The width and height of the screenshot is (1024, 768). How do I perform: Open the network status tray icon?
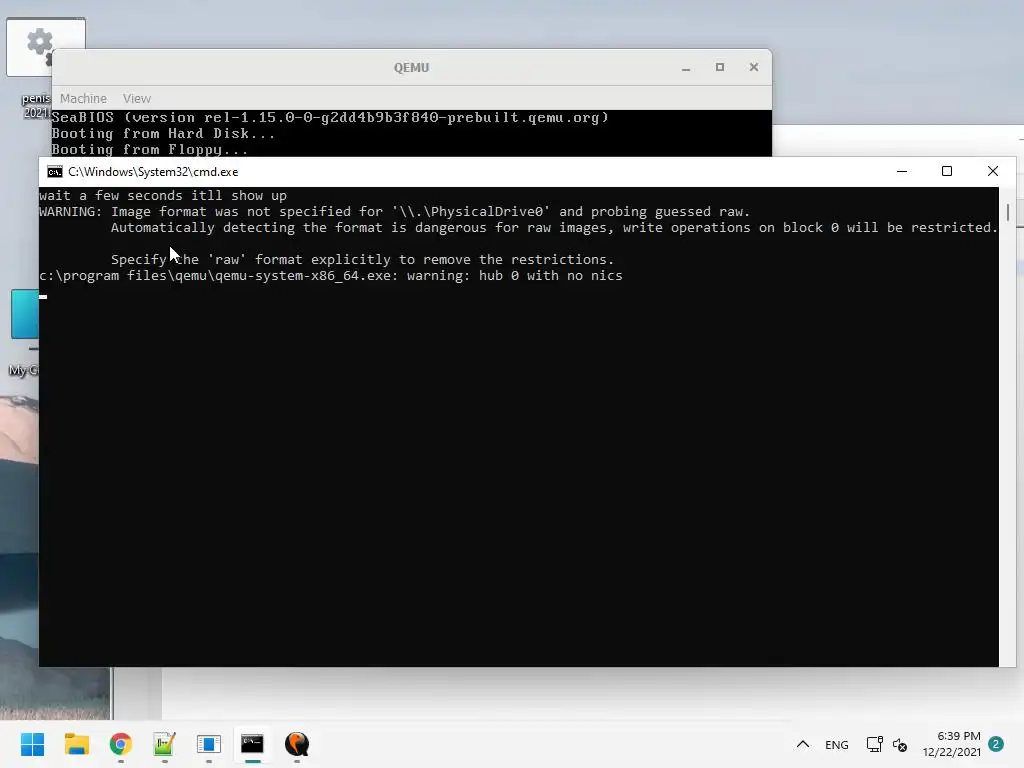pyautogui.click(x=874, y=744)
